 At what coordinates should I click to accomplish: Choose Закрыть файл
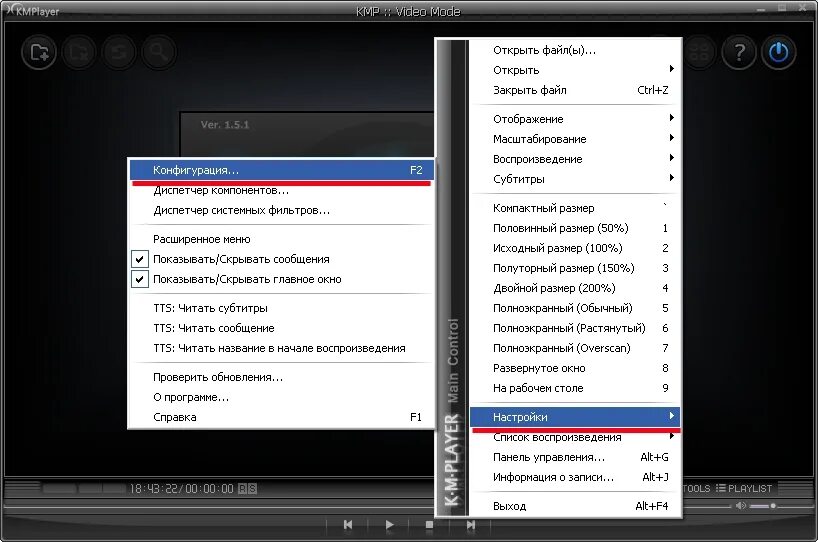coord(575,90)
